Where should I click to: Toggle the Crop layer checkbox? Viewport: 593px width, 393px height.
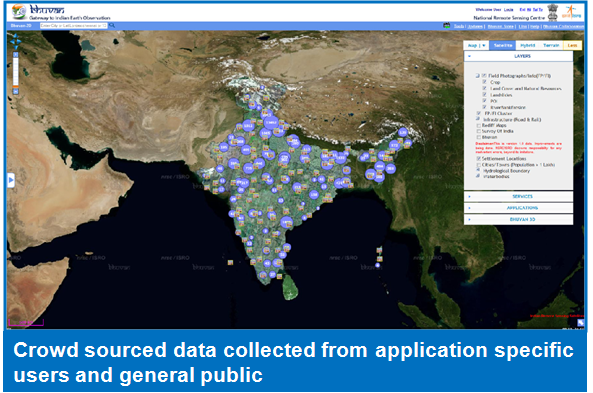coord(484,82)
